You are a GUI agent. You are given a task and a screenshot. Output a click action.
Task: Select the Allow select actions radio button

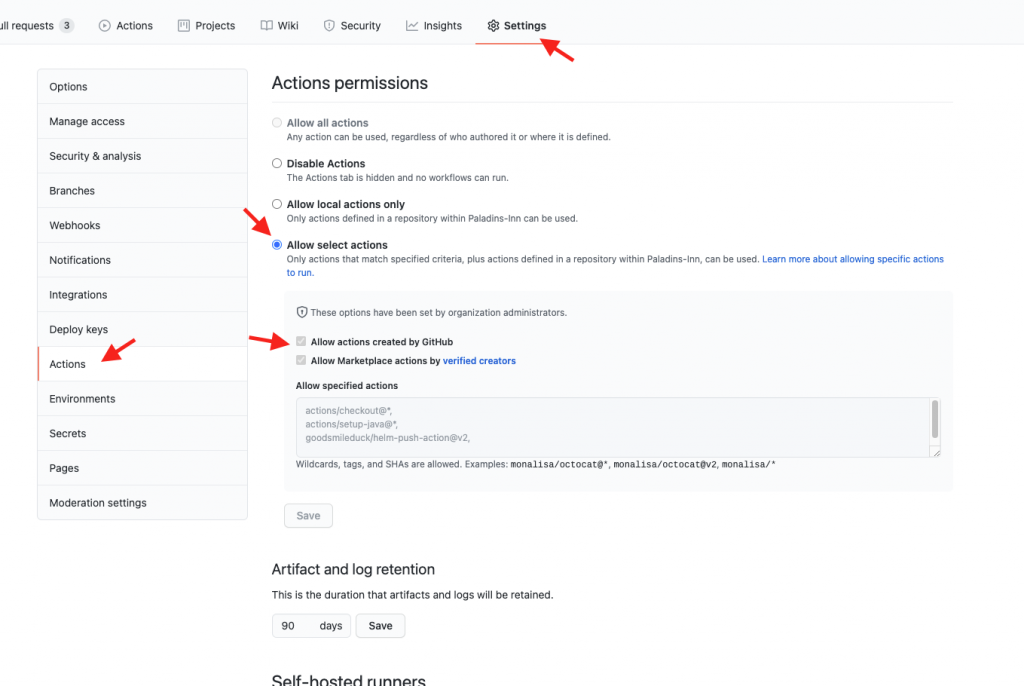[277, 245]
